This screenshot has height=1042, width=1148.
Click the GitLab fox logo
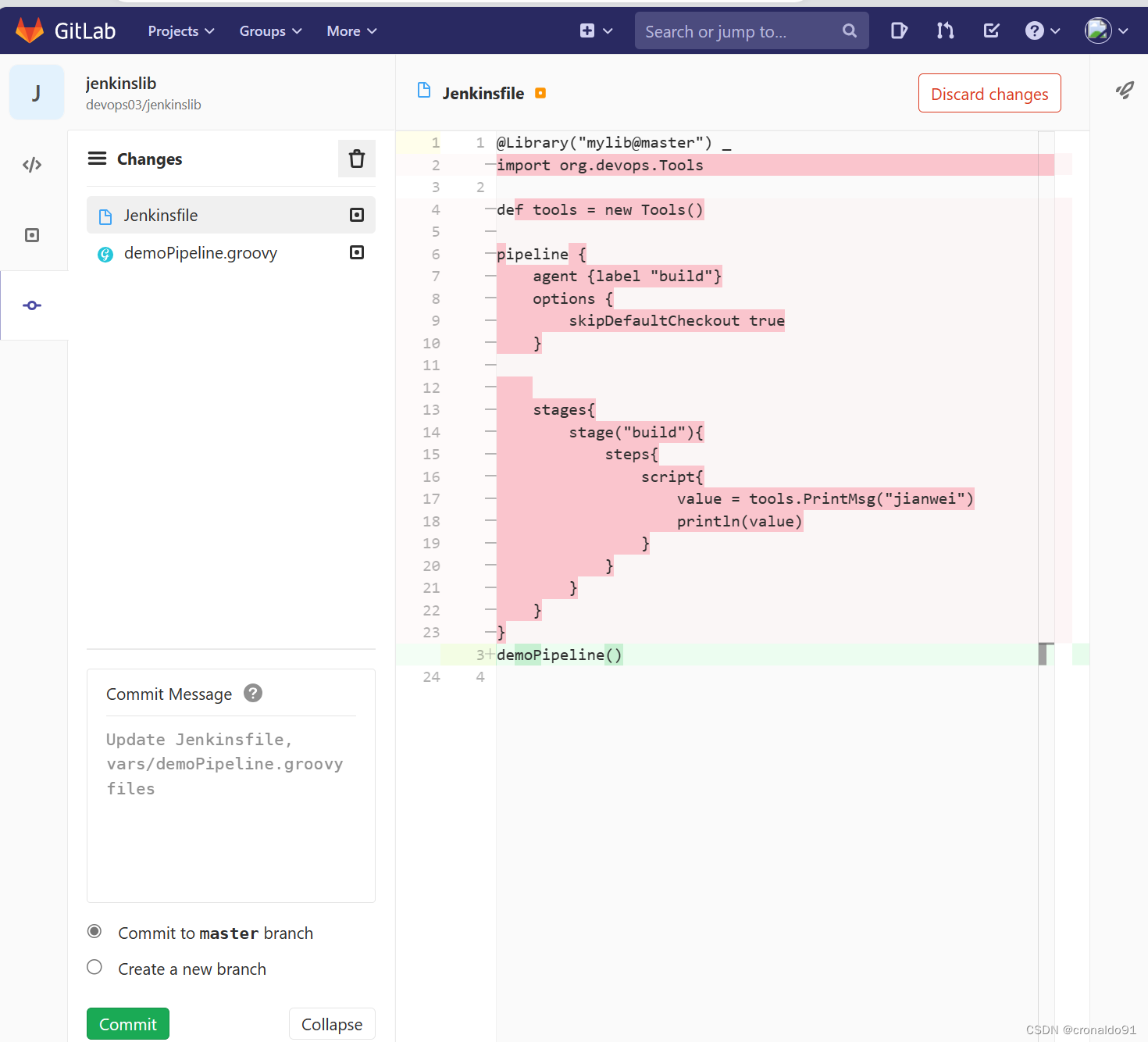click(30, 30)
